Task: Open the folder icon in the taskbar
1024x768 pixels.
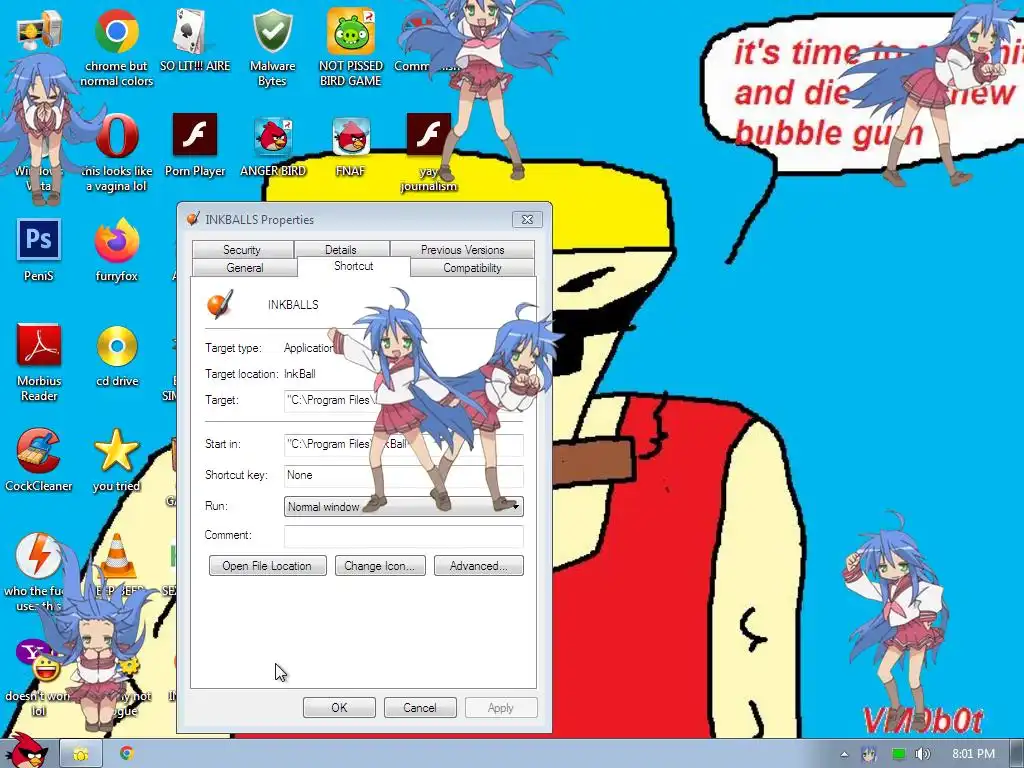Action: click(x=81, y=754)
